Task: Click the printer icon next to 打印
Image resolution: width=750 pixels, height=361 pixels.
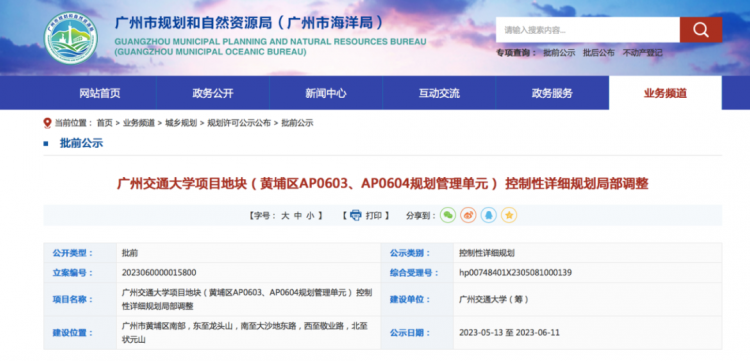Action: (355, 216)
